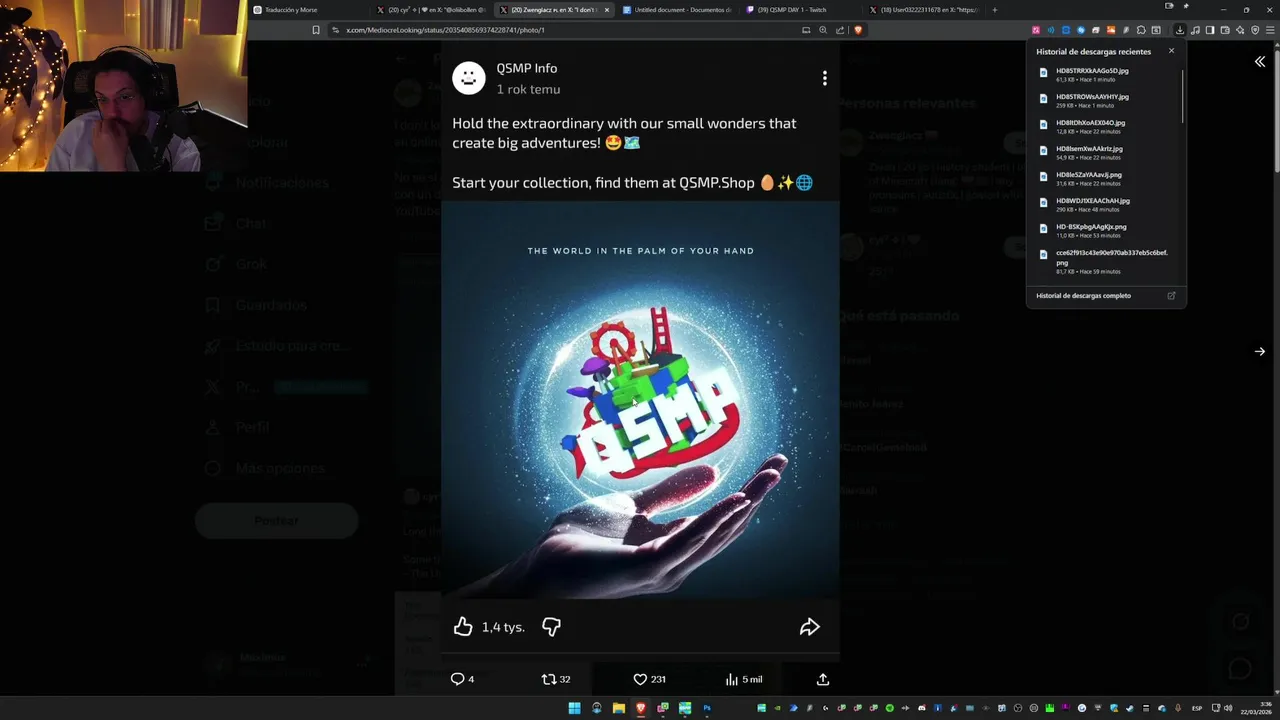Share the QSMP post with arrow icon
The height and width of the screenshot is (720, 1280).
pyautogui.click(x=809, y=627)
